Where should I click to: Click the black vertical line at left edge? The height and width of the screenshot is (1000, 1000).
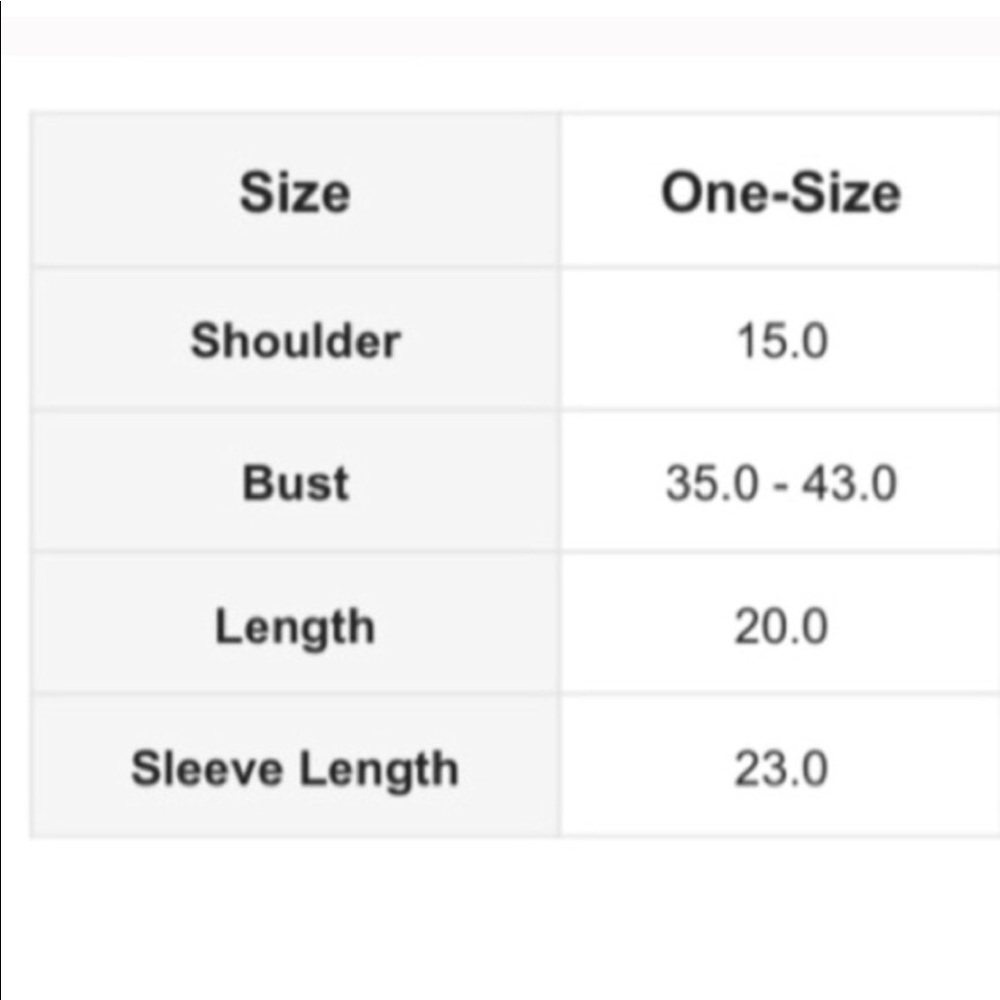(x=1, y=500)
